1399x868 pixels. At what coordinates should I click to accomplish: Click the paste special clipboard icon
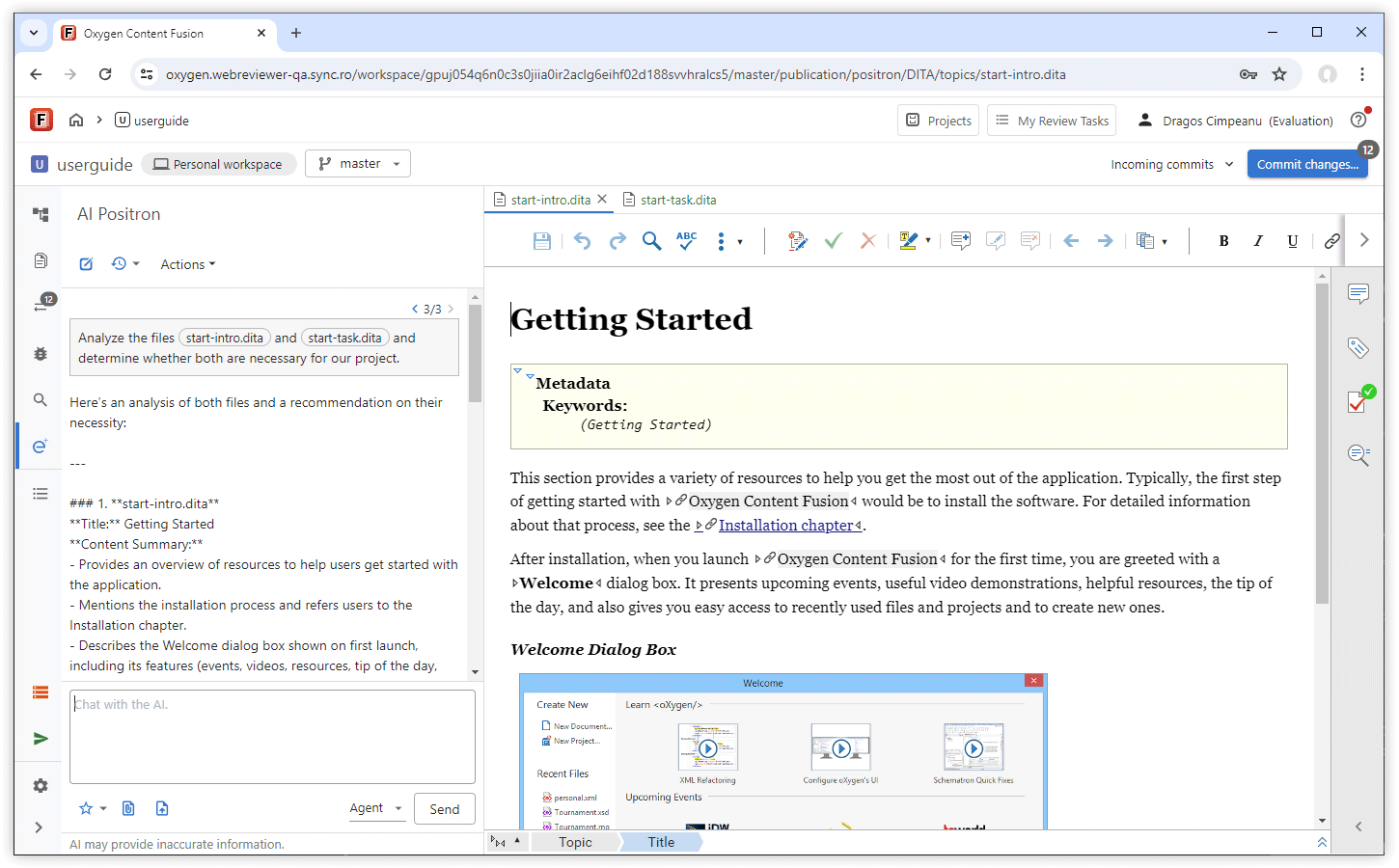(x=1145, y=241)
